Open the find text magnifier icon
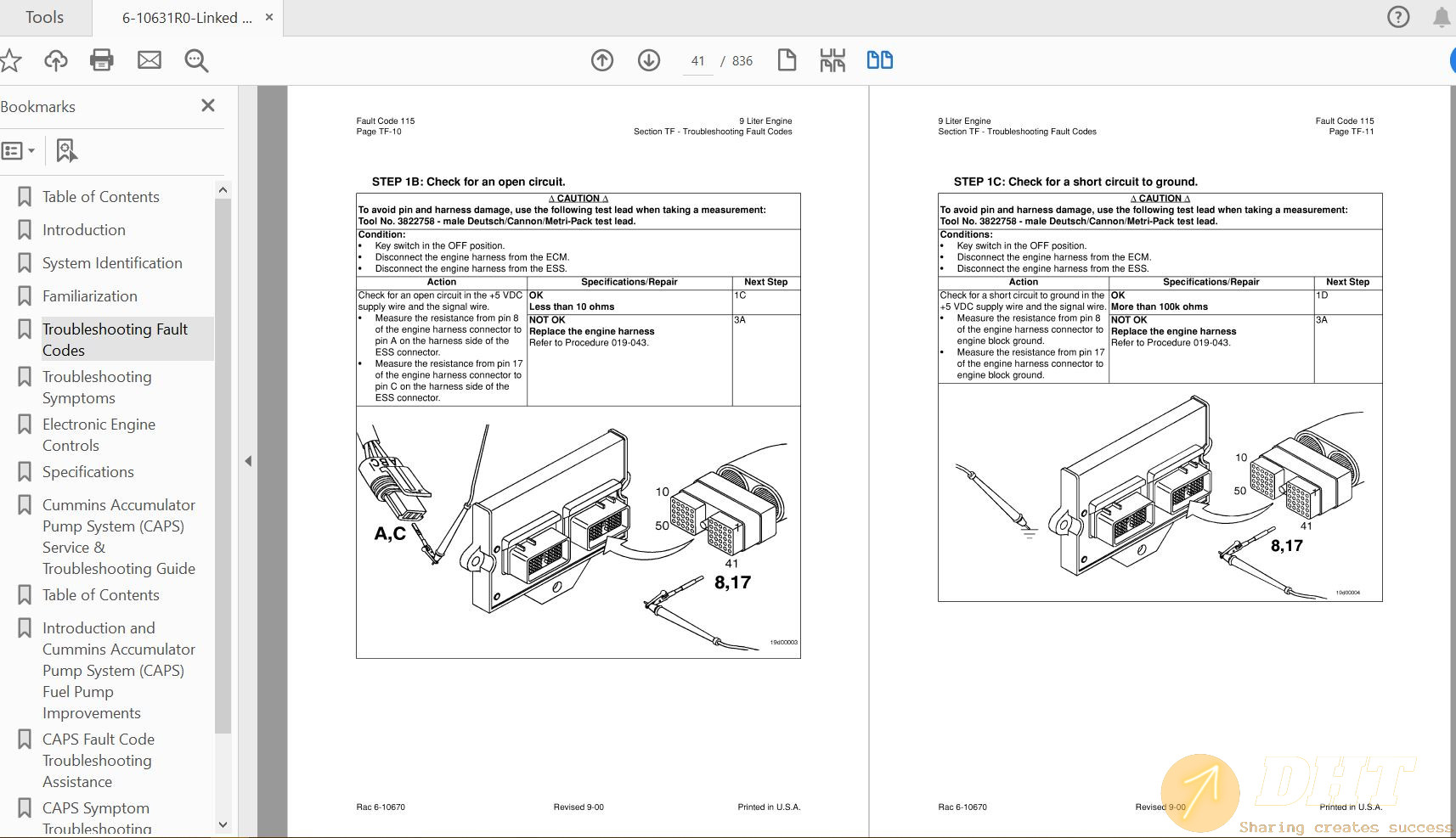The image size is (1456, 838). coord(196,60)
